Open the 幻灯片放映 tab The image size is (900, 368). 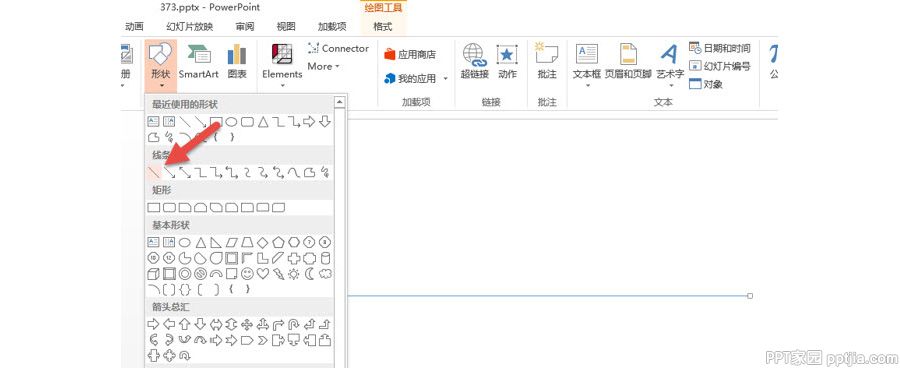tap(189, 26)
